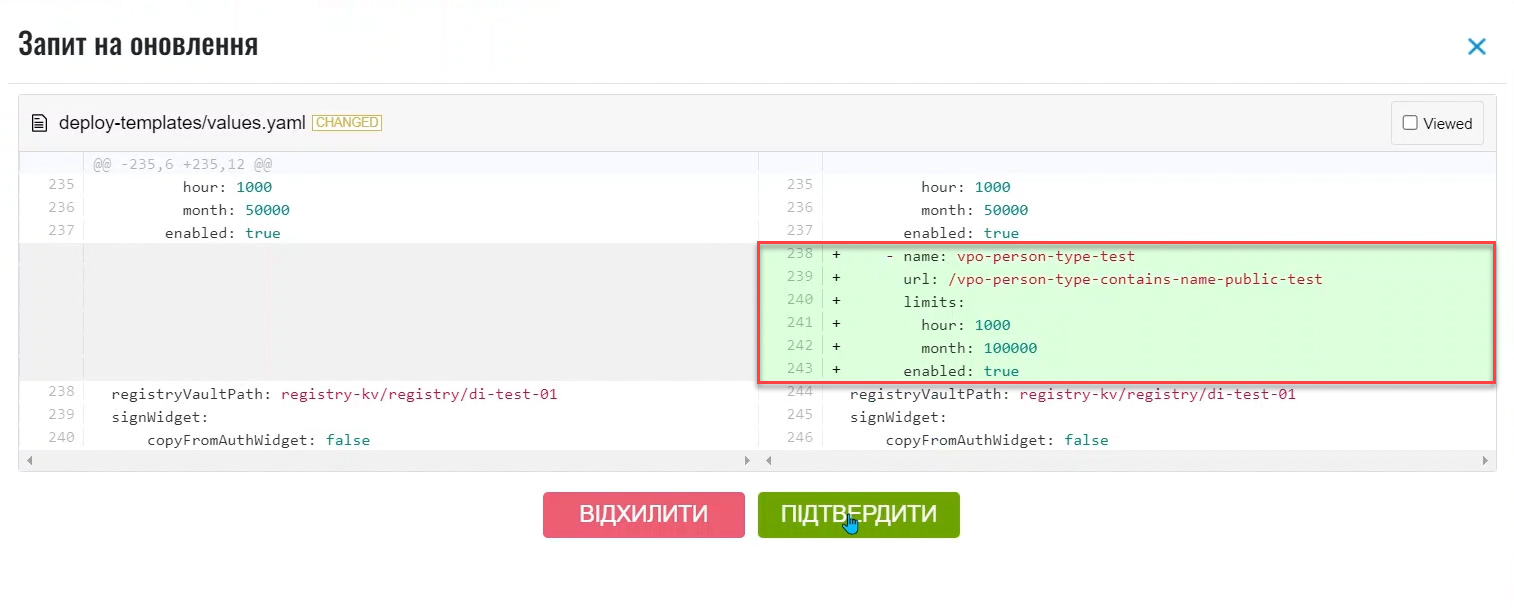Image resolution: width=1514 pixels, height=608 pixels.
Task: Click the ПІДТВЕРДИТИ confirm button
Action: (x=859, y=515)
